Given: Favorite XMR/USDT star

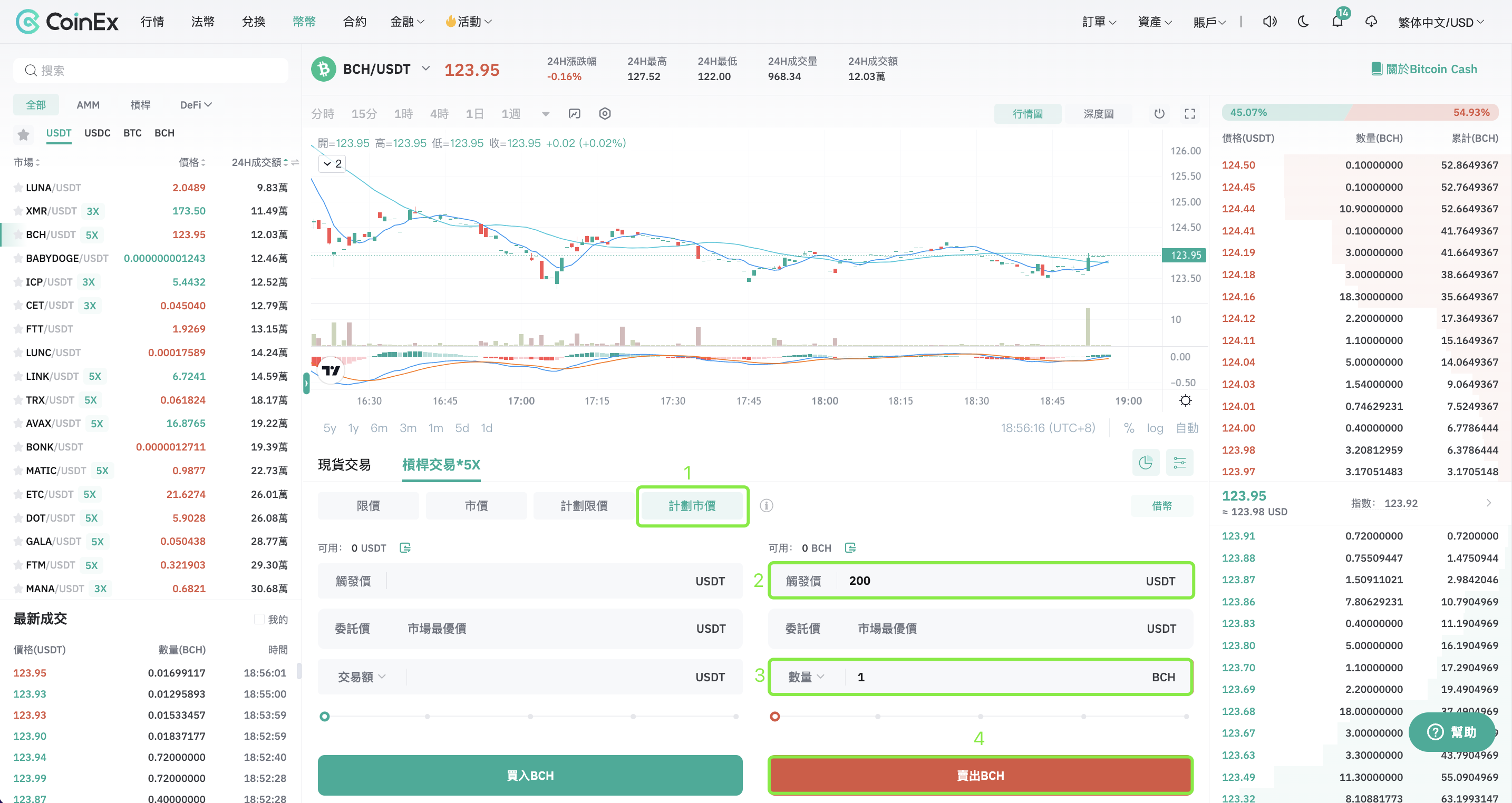Looking at the screenshot, I should tap(18, 211).
